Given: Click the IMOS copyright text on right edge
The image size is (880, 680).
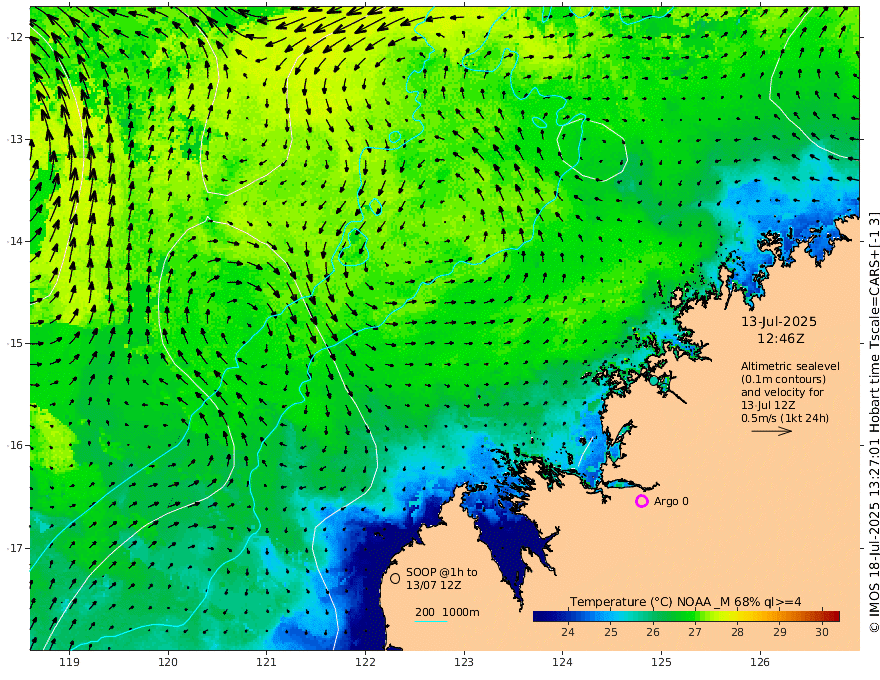Looking at the screenshot, I should click(x=874, y=421).
